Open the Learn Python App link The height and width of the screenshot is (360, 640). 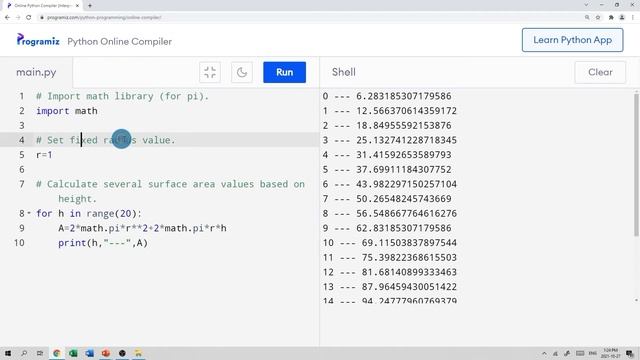572,40
